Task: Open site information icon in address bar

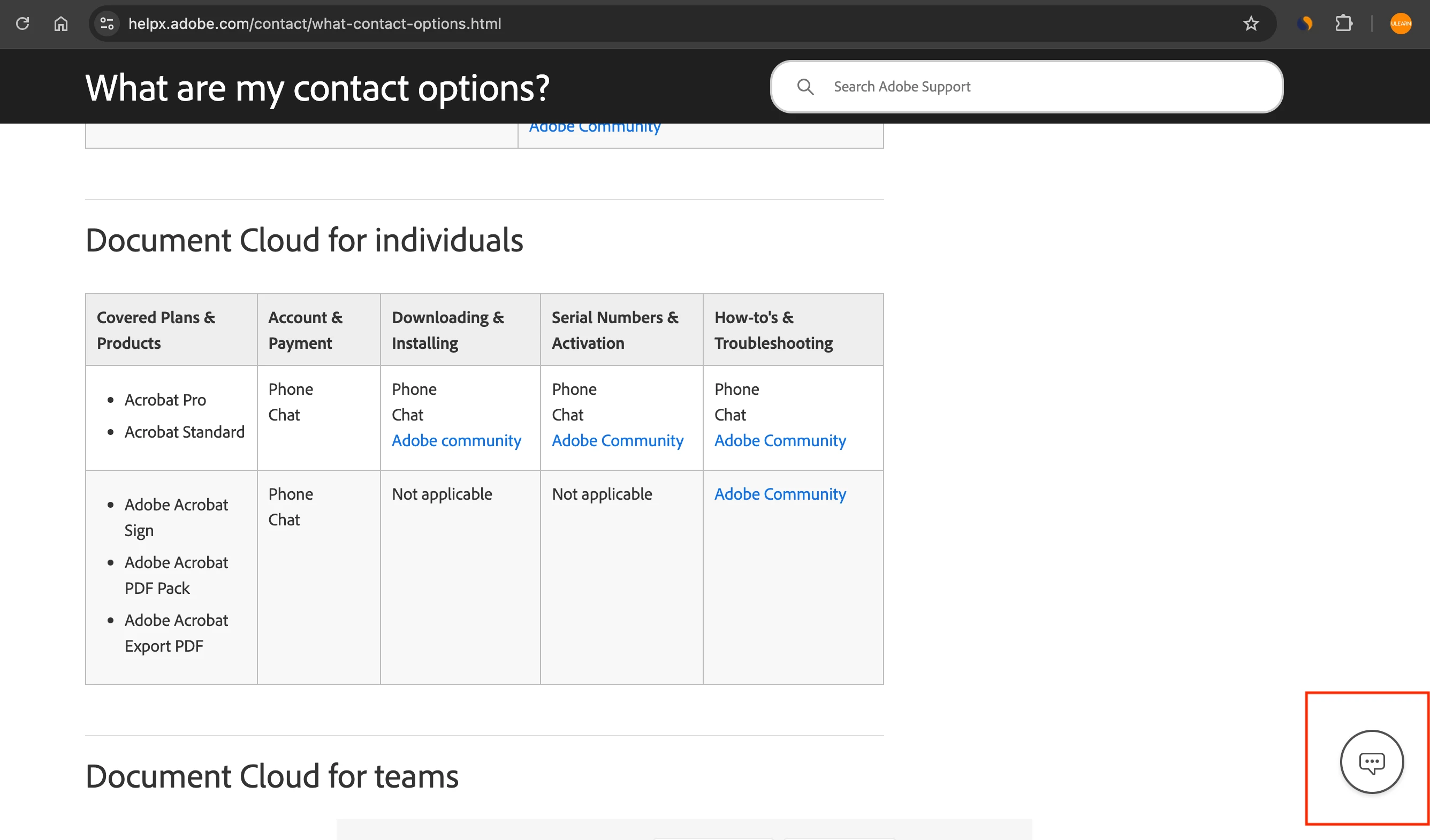Action: 107,24
